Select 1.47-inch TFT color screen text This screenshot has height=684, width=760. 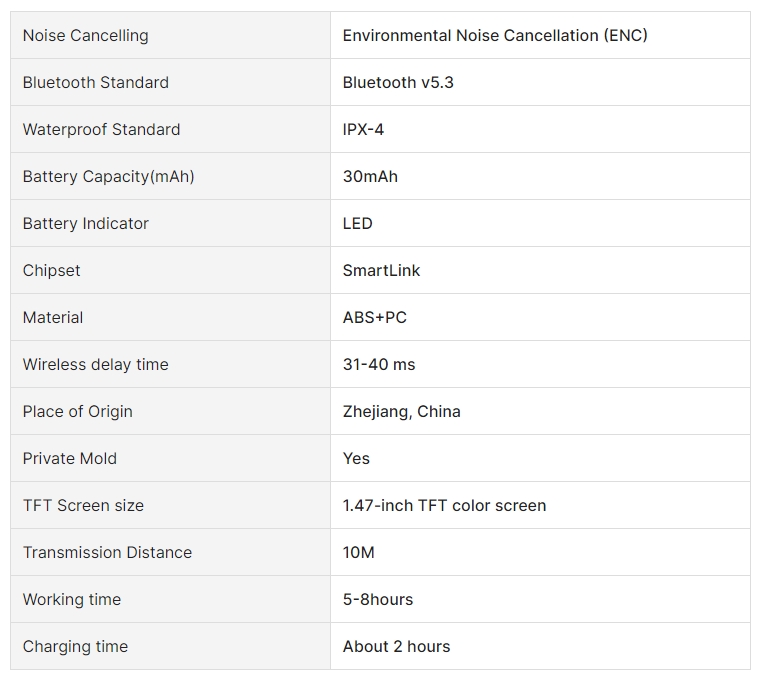(444, 506)
